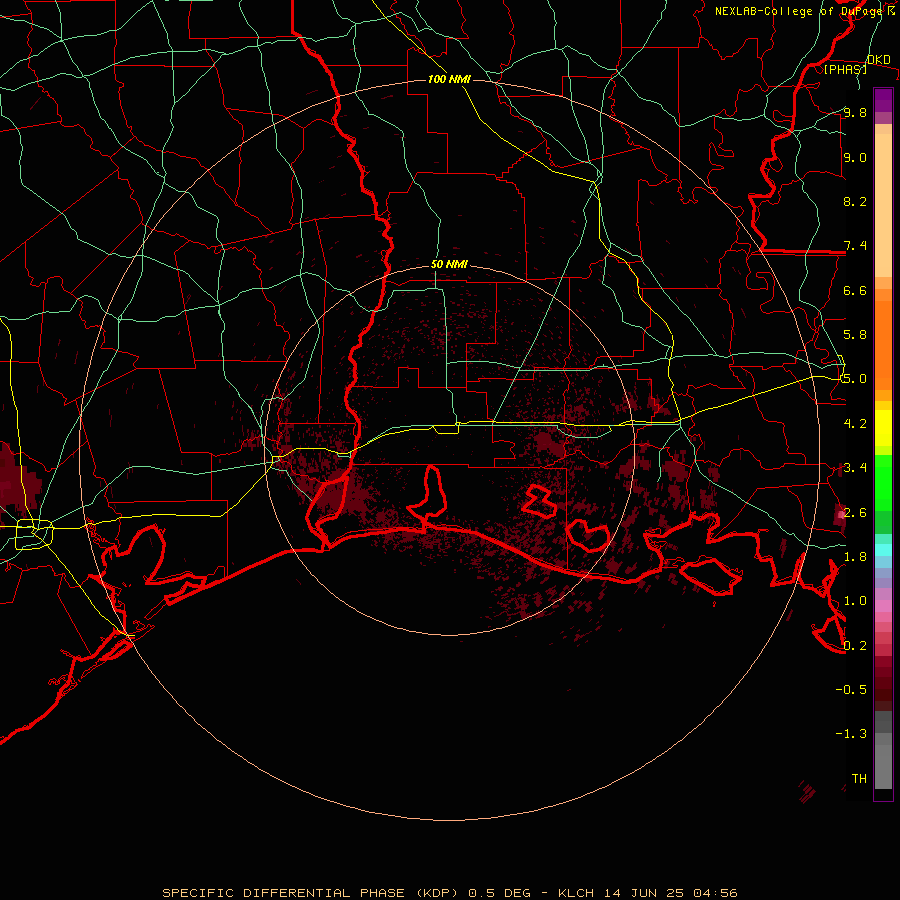The height and width of the screenshot is (900, 900).
Task: Click the 5.0 legend value
Action: 855,379
